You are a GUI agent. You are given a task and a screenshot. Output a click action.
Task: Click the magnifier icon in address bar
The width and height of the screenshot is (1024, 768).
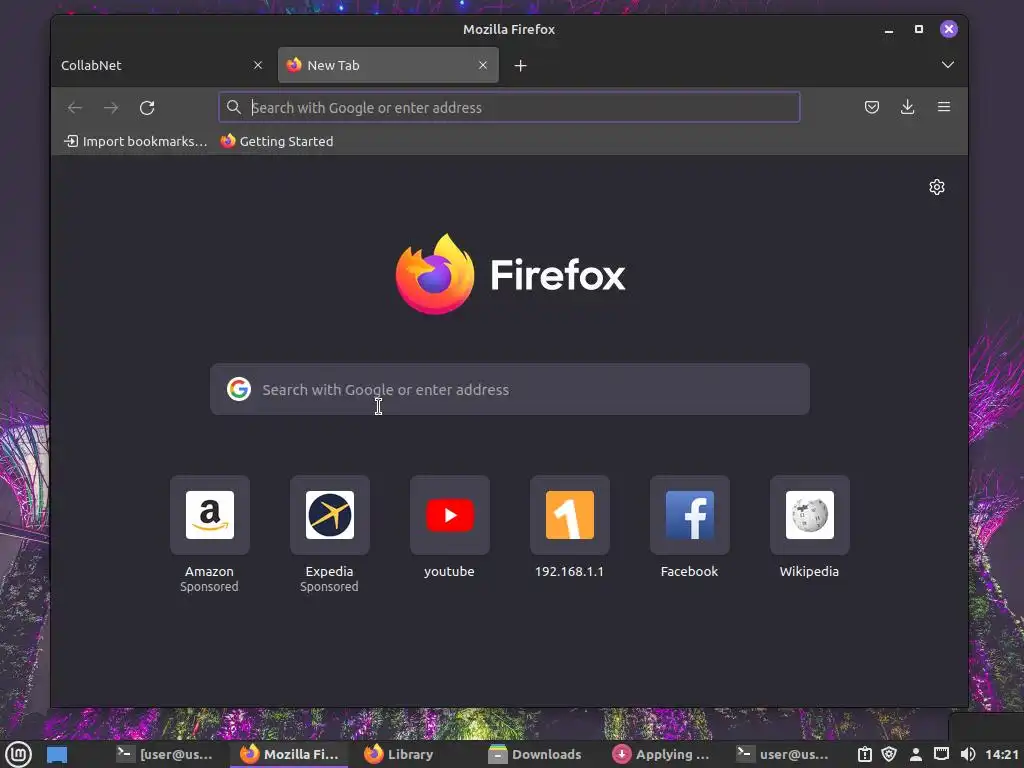click(234, 107)
